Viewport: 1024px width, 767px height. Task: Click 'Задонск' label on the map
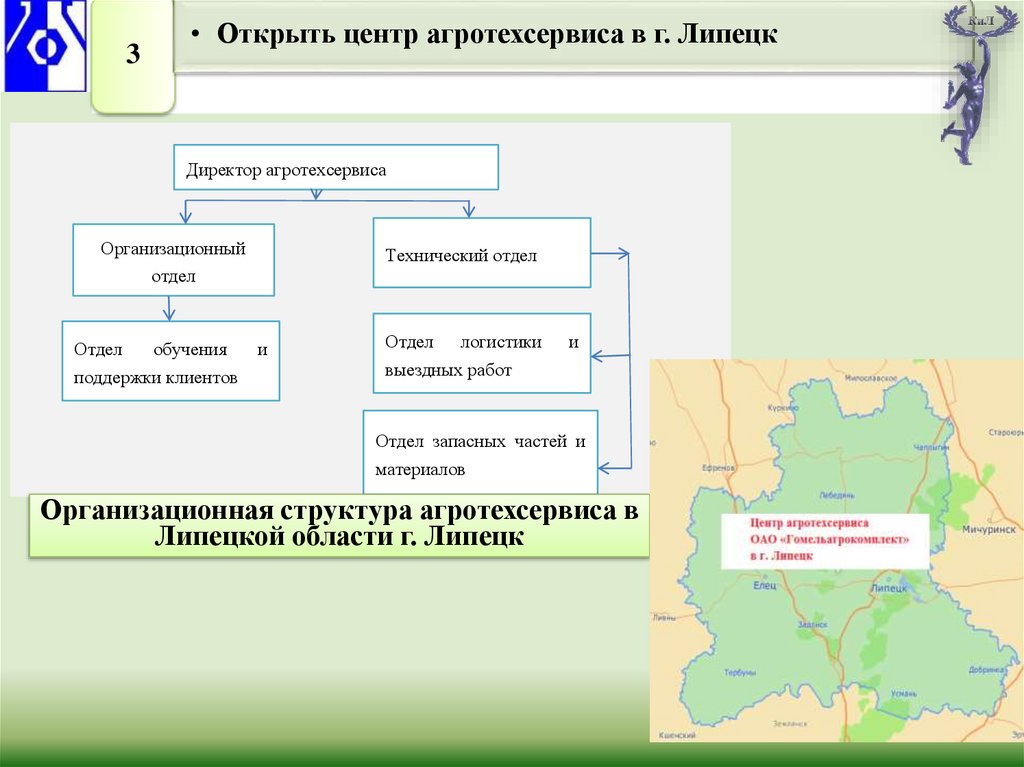(x=812, y=625)
